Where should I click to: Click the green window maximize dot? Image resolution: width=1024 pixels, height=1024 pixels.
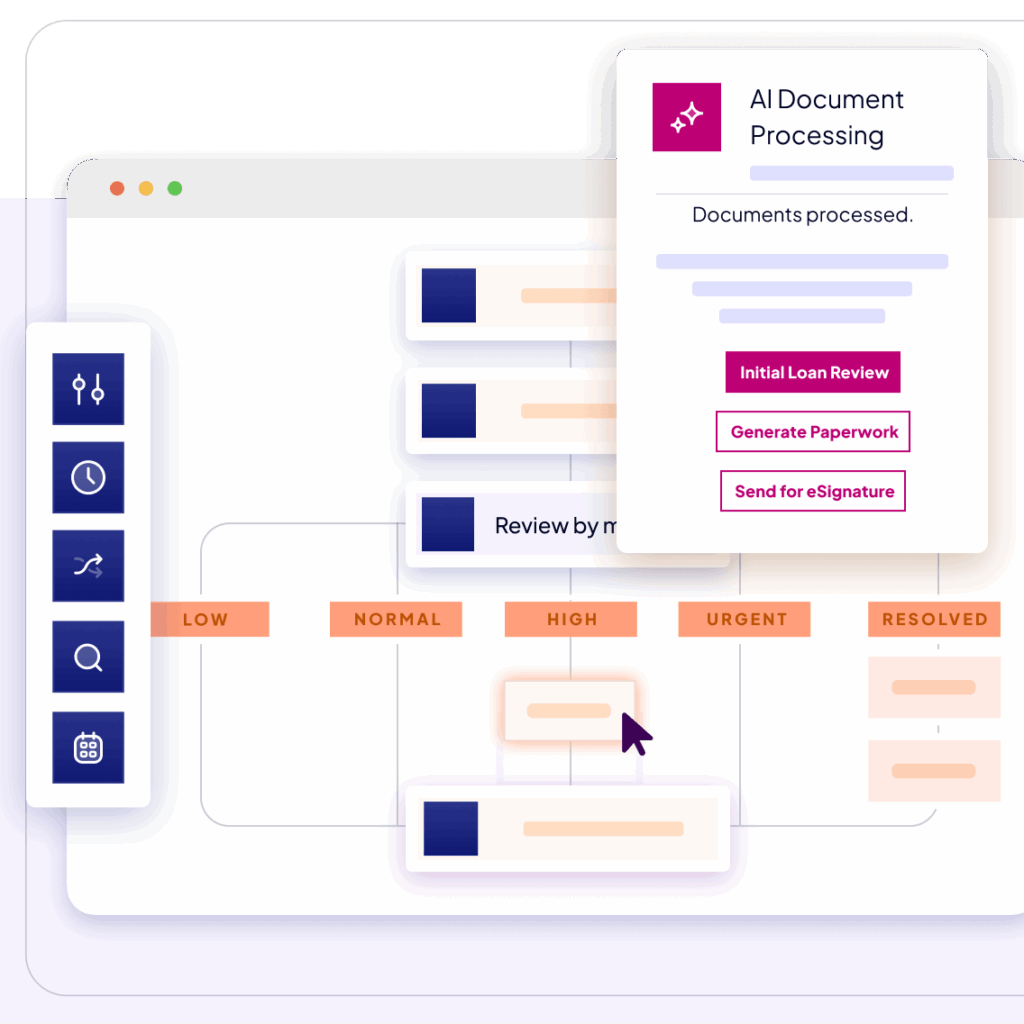pyautogui.click(x=174, y=189)
